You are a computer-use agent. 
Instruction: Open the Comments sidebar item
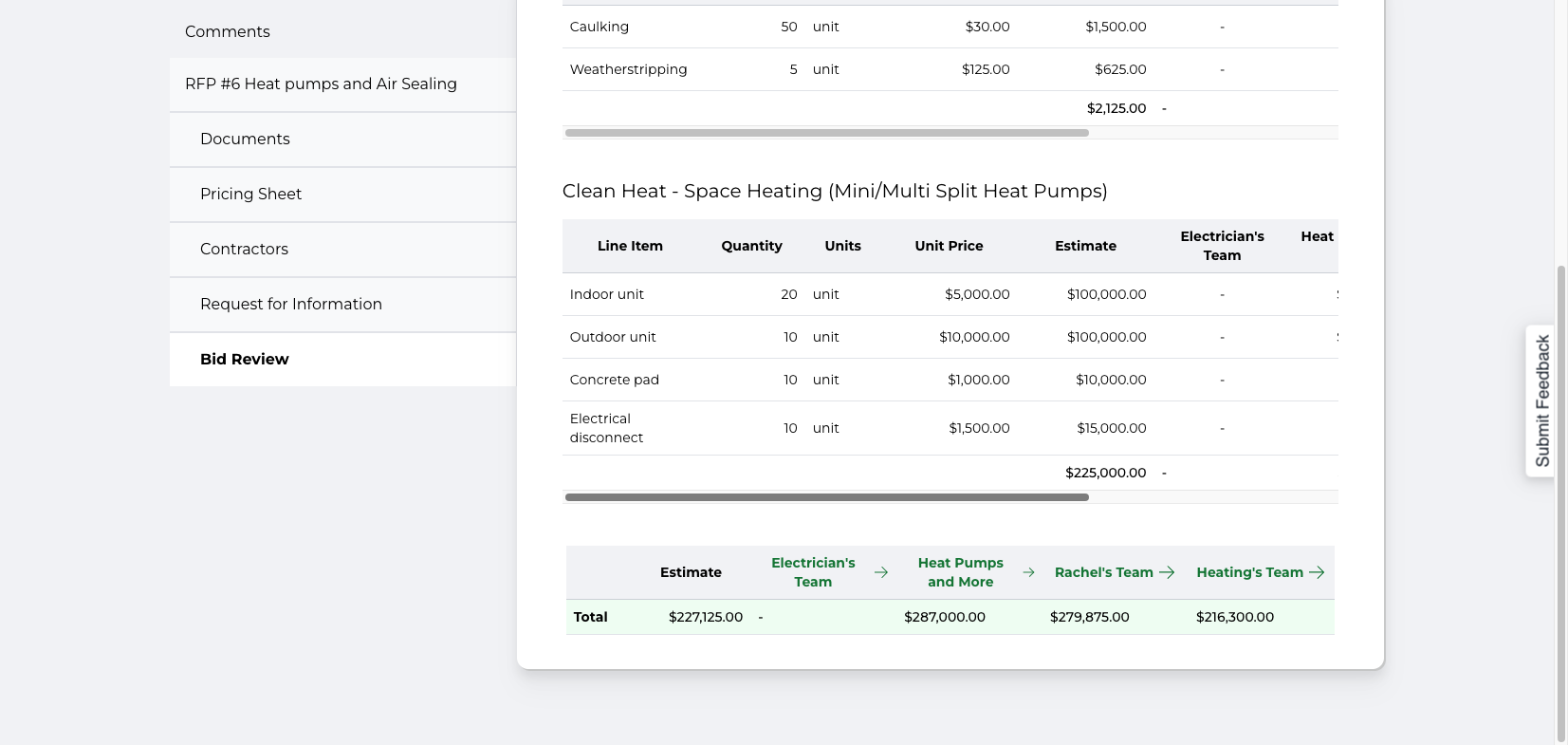(228, 31)
